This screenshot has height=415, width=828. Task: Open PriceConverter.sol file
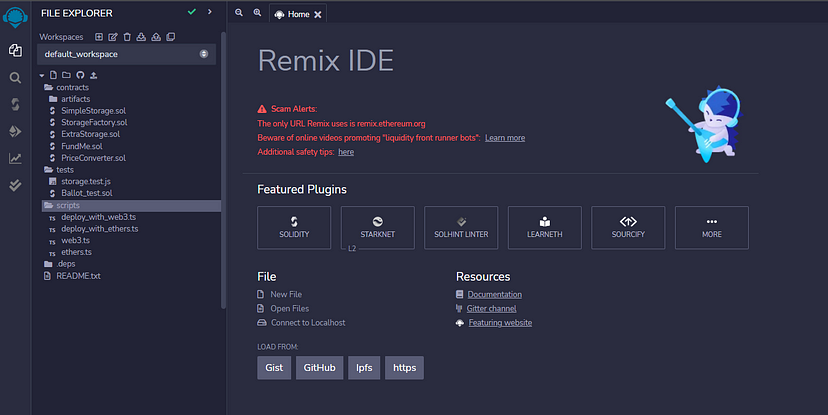pyautogui.click(x=93, y=158)
